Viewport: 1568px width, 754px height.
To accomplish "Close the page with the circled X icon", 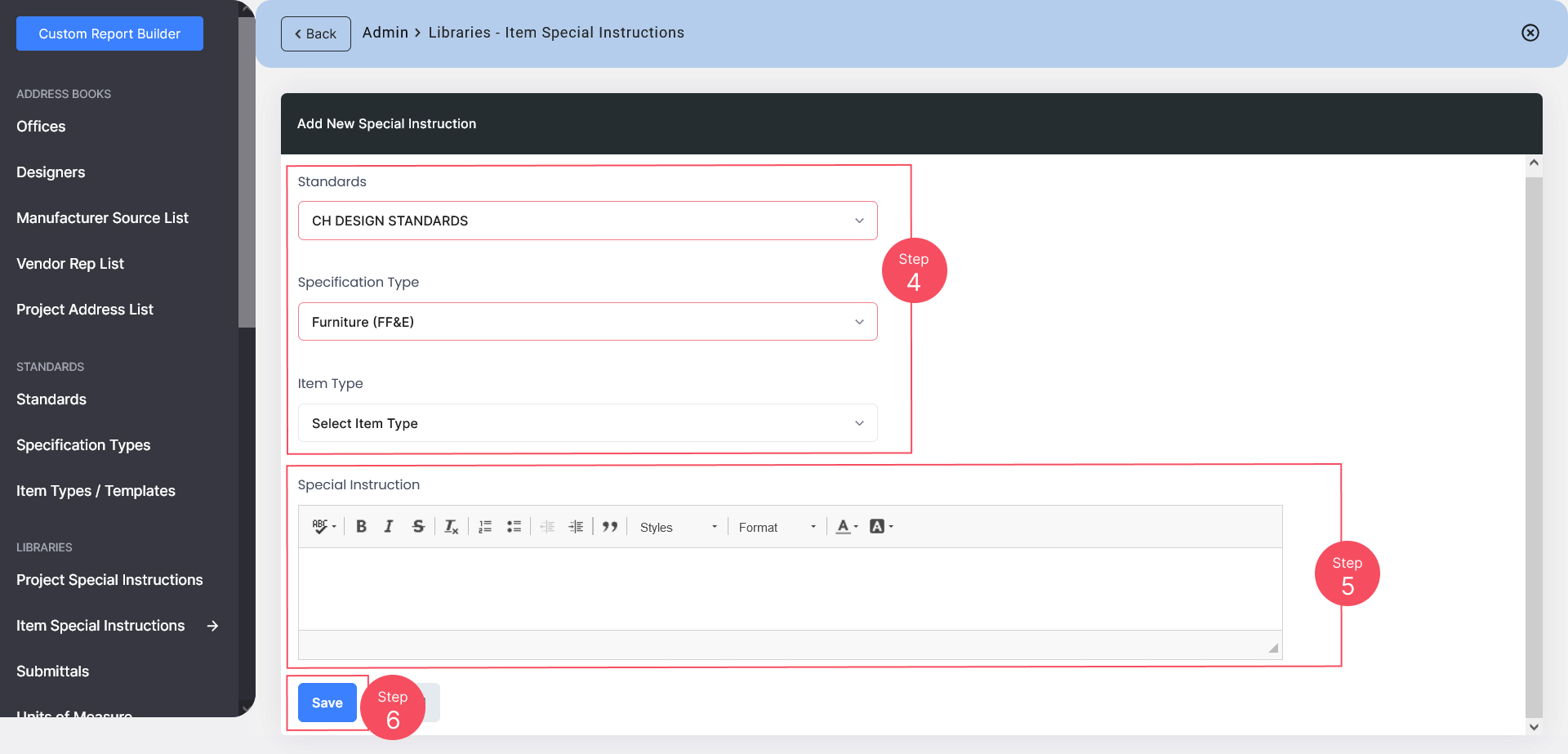I will (x=1530, y=33).
